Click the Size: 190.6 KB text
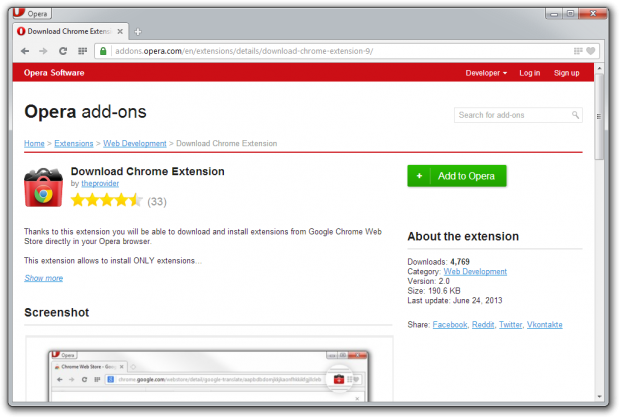This screenshot has height=418, width=620. (434, 291)
